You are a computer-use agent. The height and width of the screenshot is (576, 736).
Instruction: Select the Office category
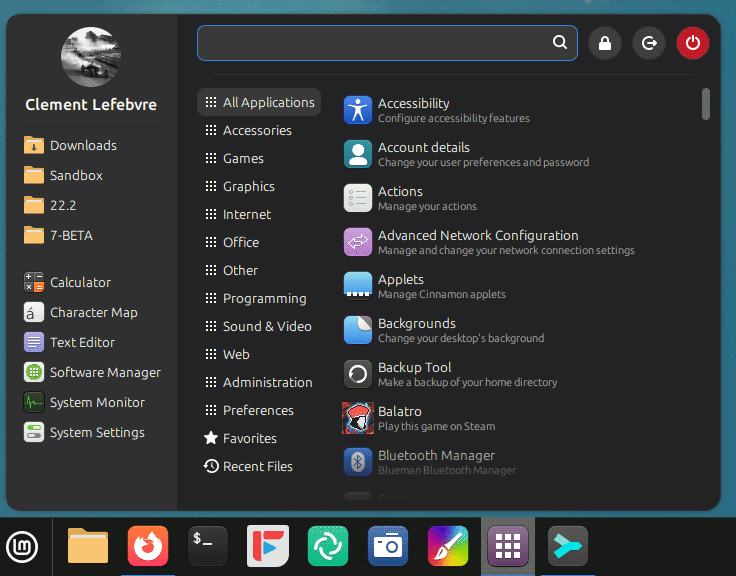point(259,242)
